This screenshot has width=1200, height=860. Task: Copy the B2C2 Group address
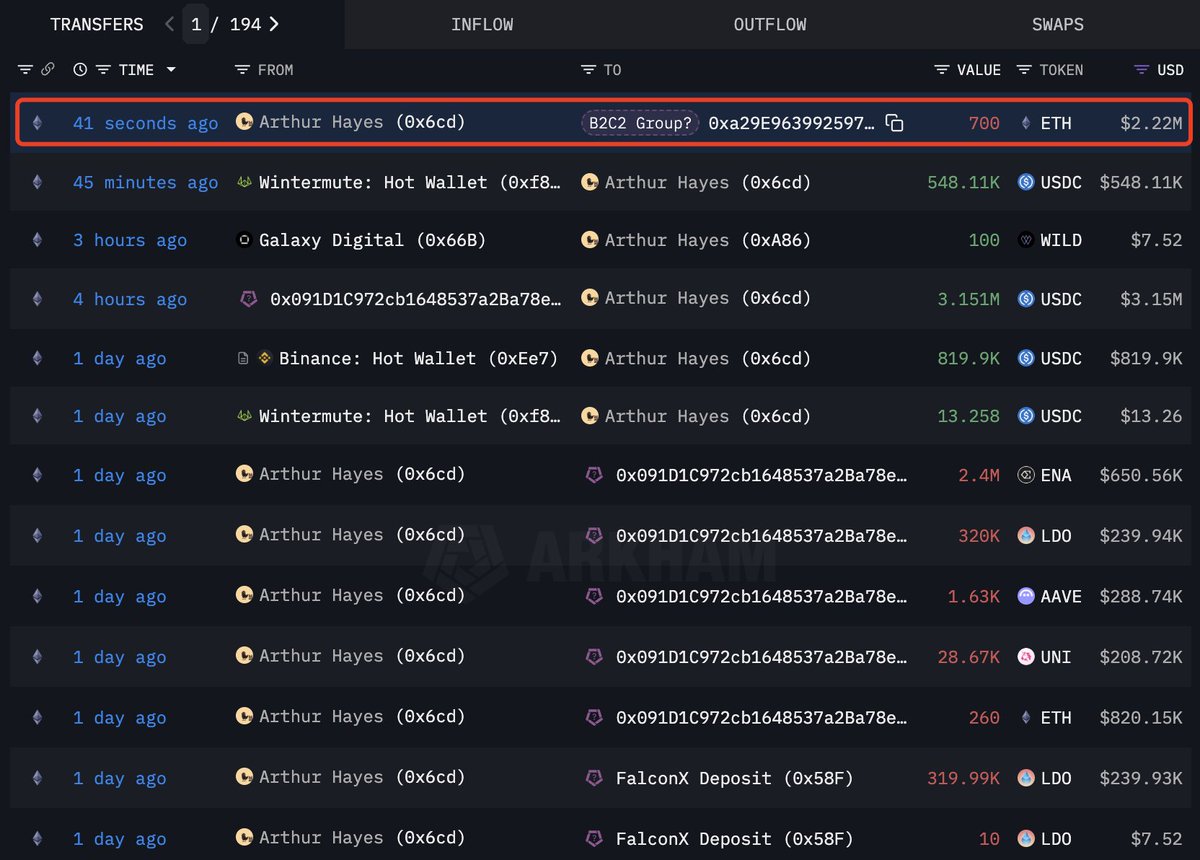tap(895, 123)
